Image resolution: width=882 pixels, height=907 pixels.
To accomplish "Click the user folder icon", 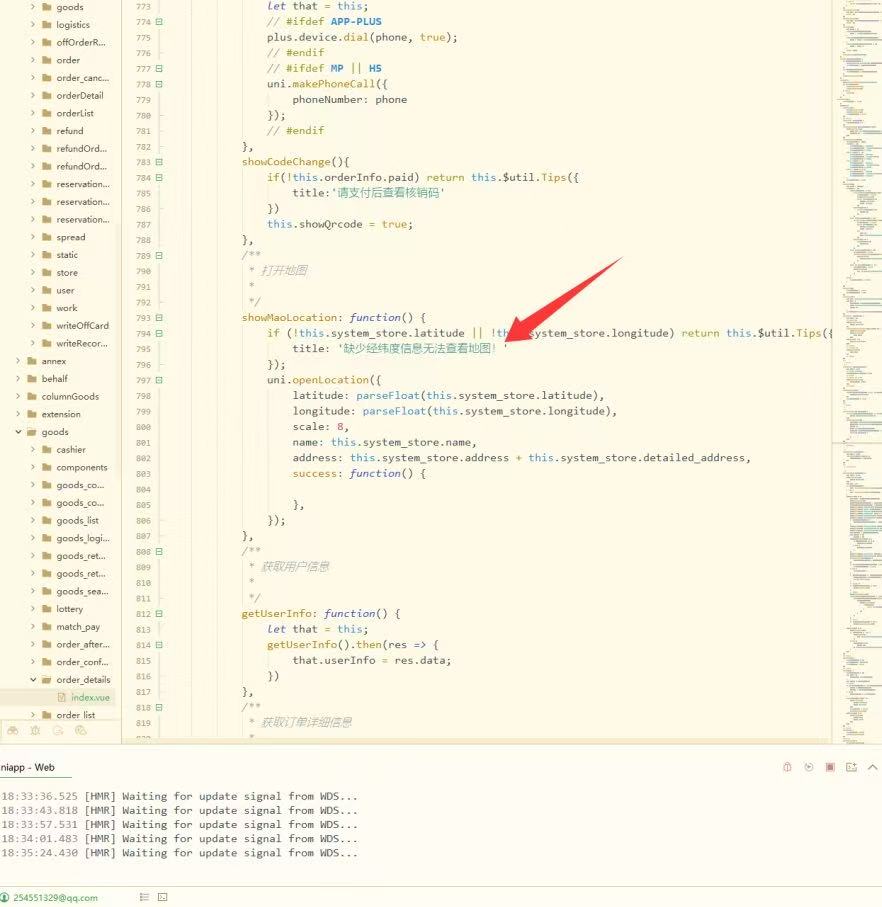I will click(47, 290).
